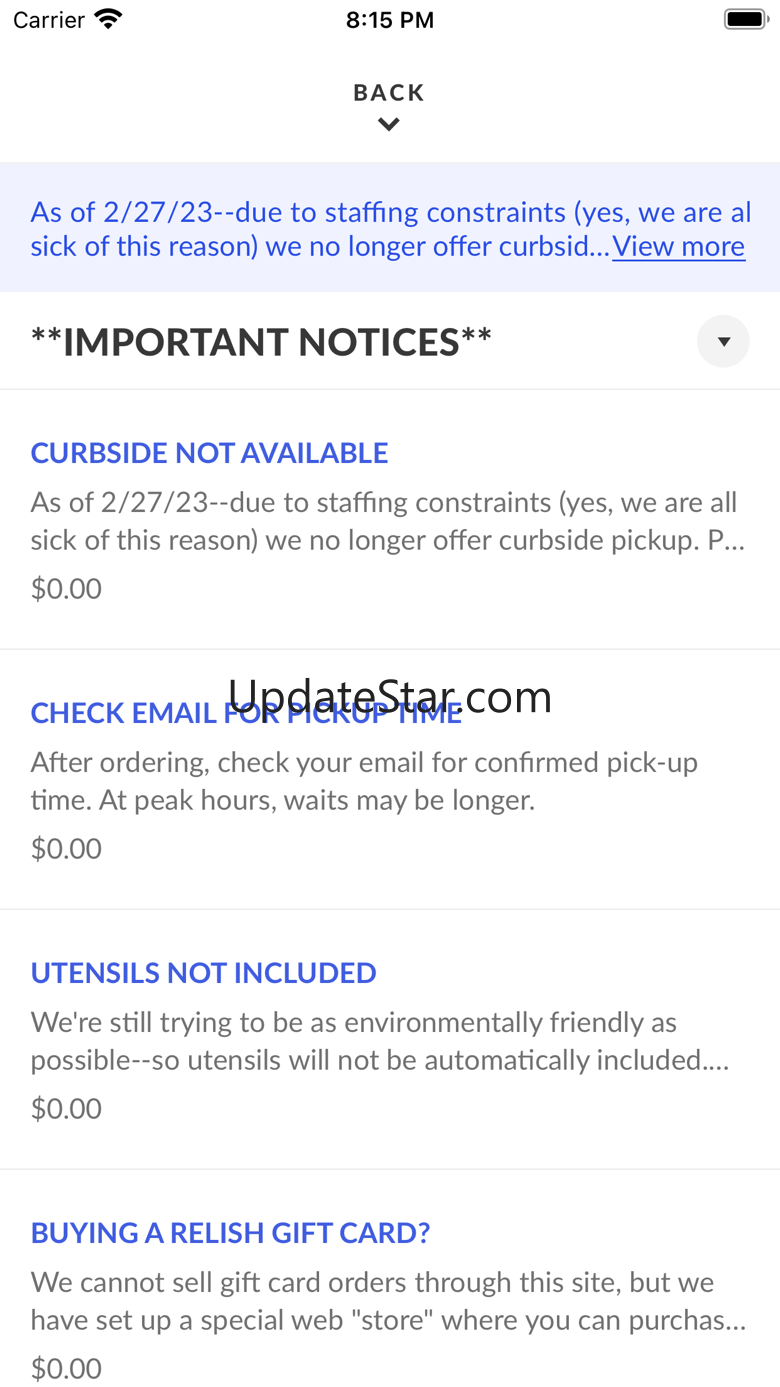This screenshot has height=1387, width=780.
Task: Tap the Wi-Fi status icon
Action: point(107,19)
